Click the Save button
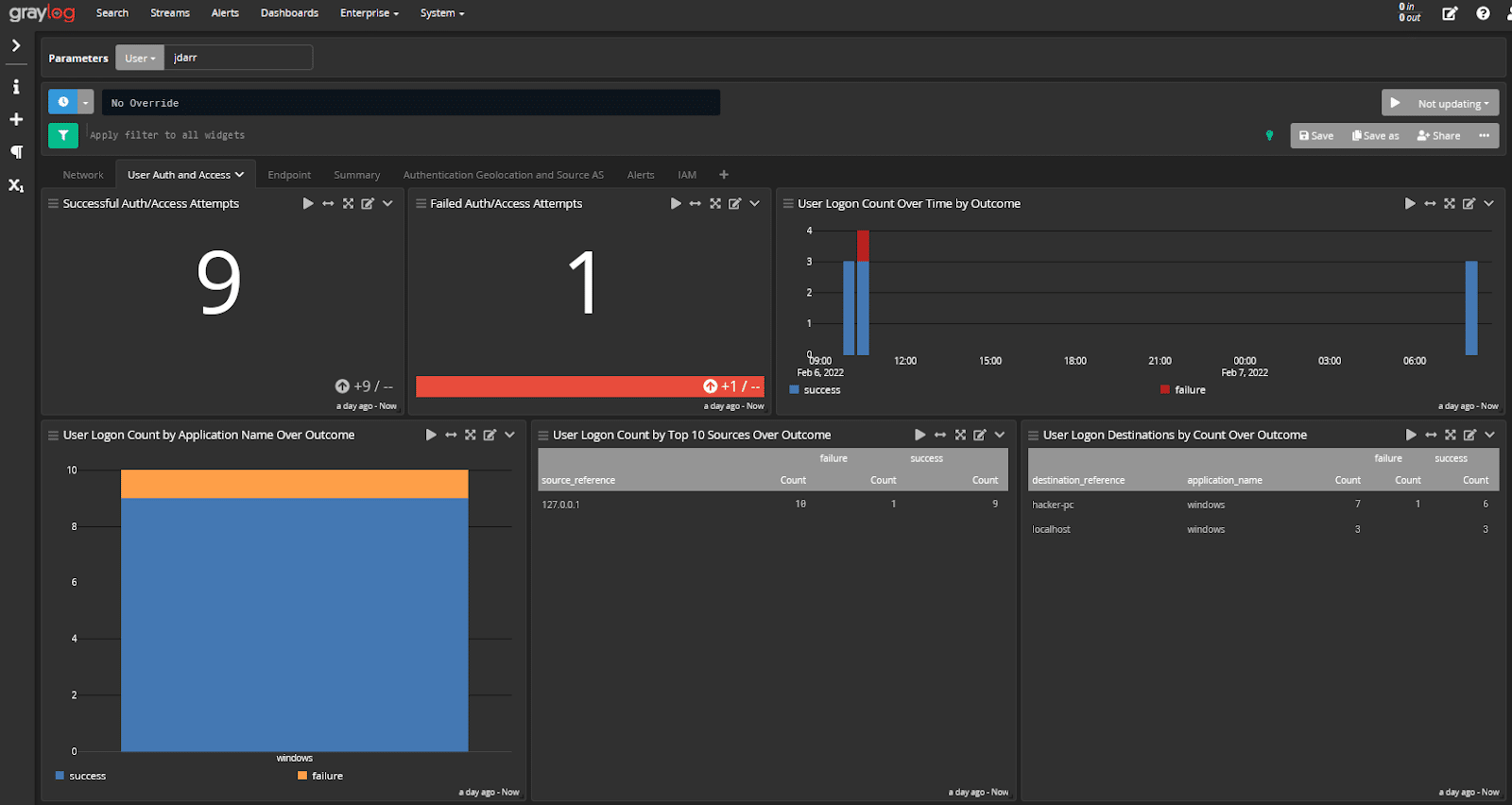The image size is (1512, 805). pyautogui.click(x=1316, y=135)
